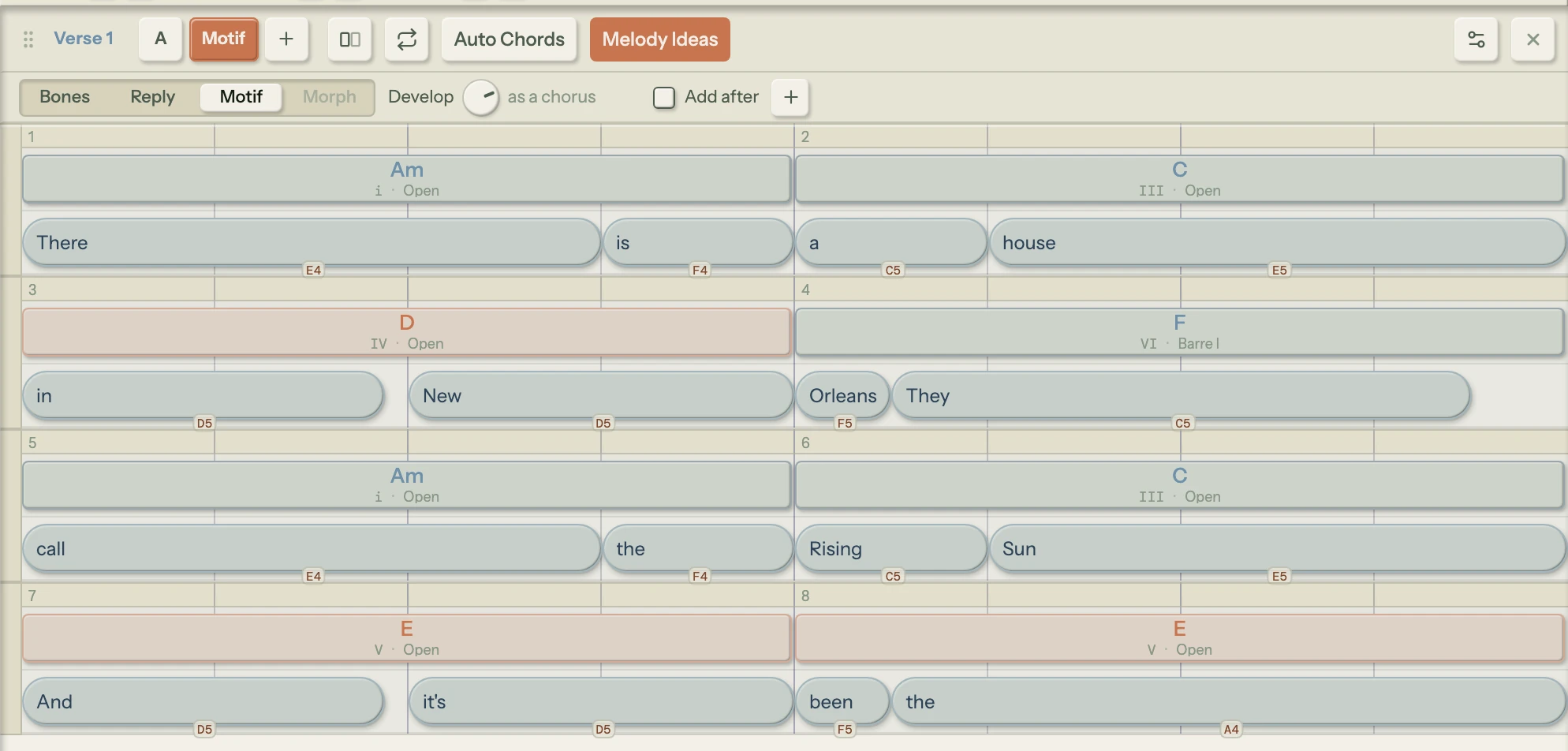Screen dimensions: 1568x751
Task: Click the lyric note 'Orleans'
Action: click(x=842, y=395)
